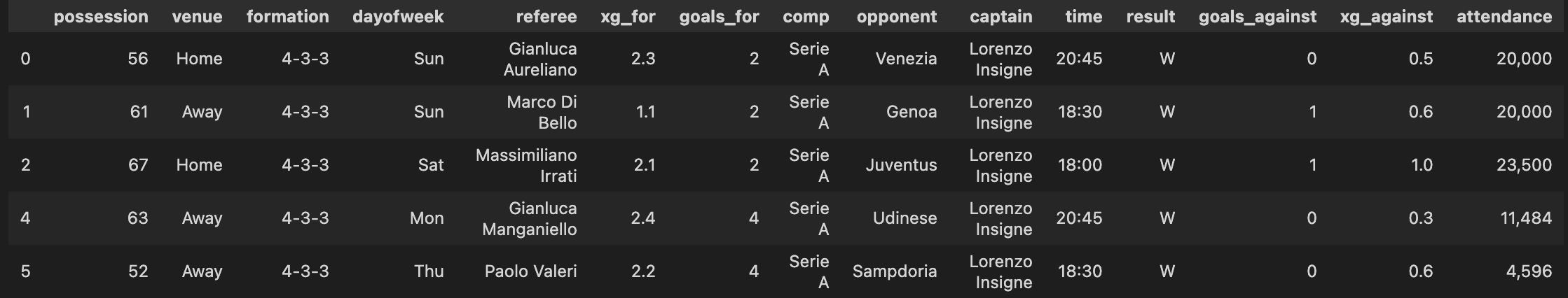This screenshot has width=1568, height=298.
Task: Select the attendance column header
Action: (x=1504, y=17)
